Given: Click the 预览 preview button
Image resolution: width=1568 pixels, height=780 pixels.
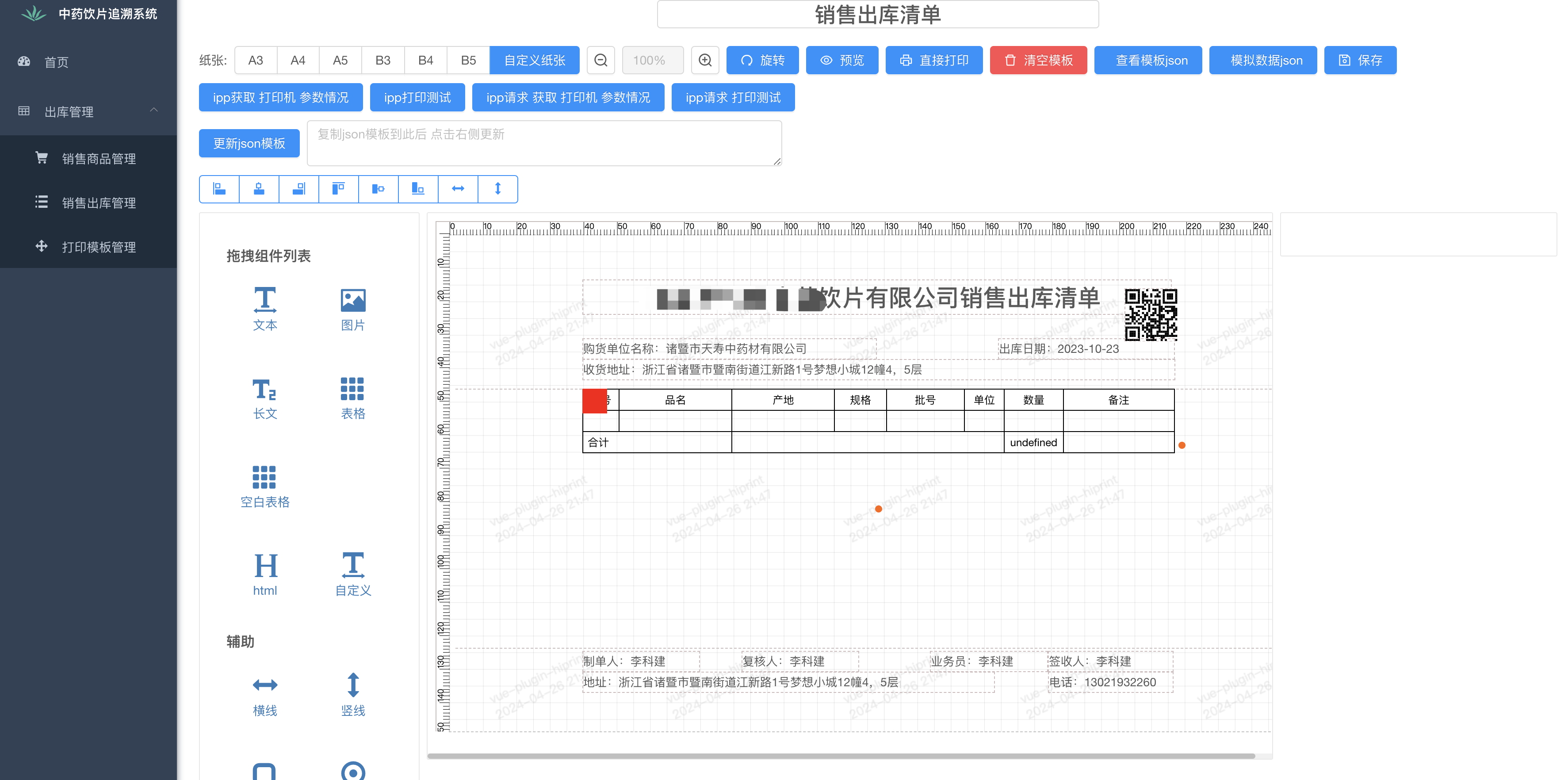Looking at the screenshot, I should 842,60.
